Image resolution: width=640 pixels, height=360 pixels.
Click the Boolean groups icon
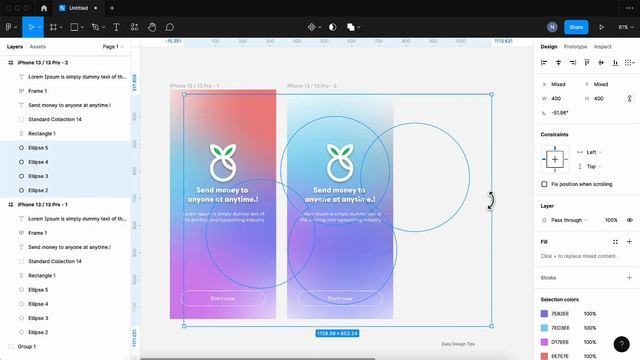point(351,27)
